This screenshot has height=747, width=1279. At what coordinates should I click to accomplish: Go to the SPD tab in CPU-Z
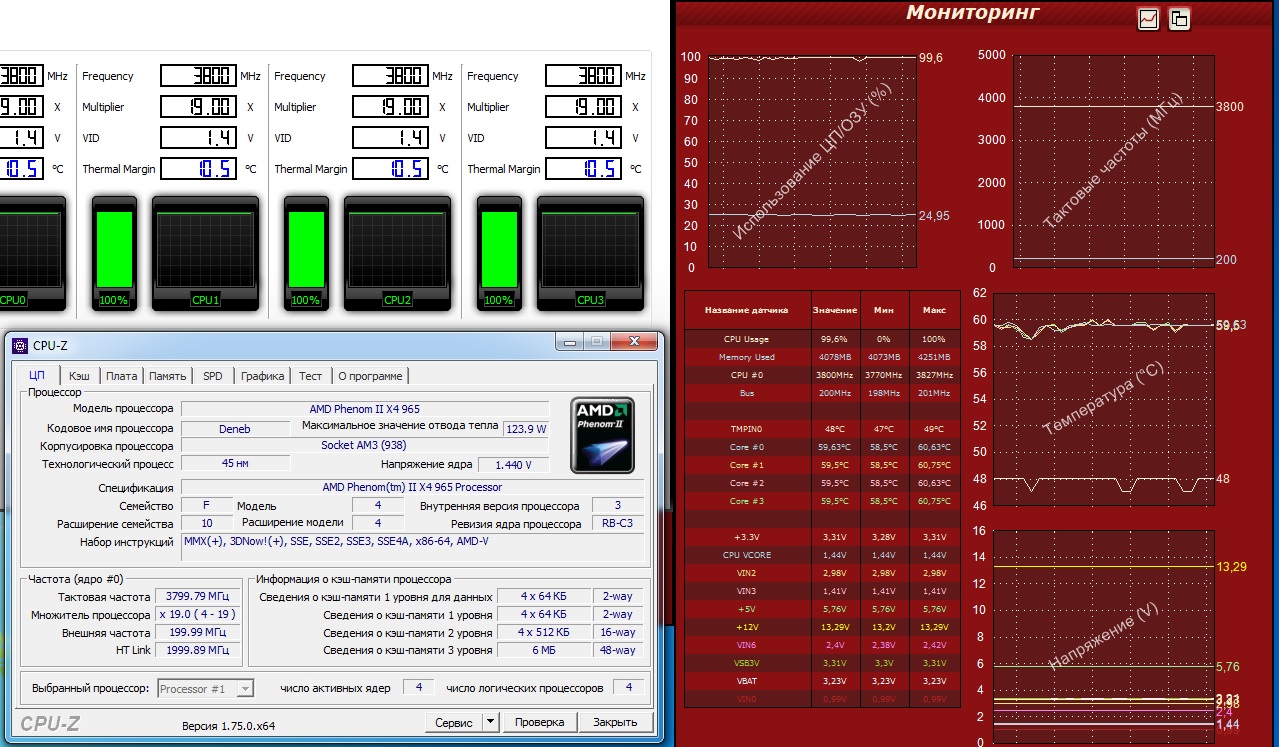pos(213,376)
